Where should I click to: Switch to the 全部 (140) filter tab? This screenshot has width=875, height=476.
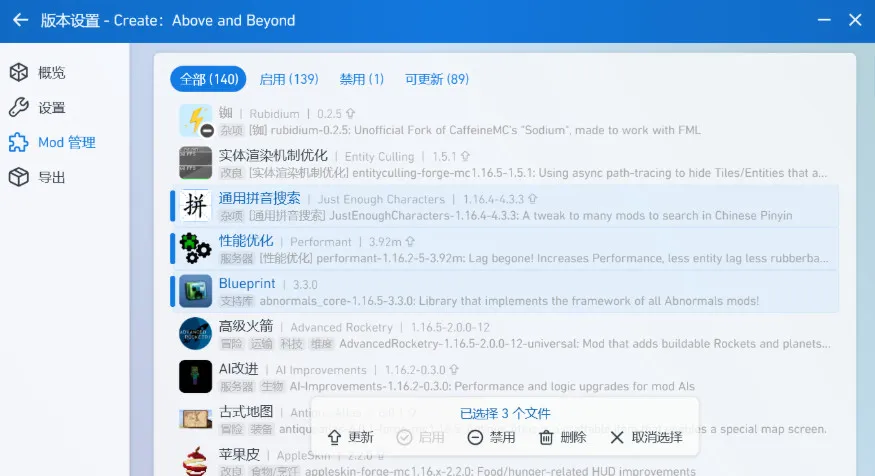pyautogui.click(x=209, y=79)
